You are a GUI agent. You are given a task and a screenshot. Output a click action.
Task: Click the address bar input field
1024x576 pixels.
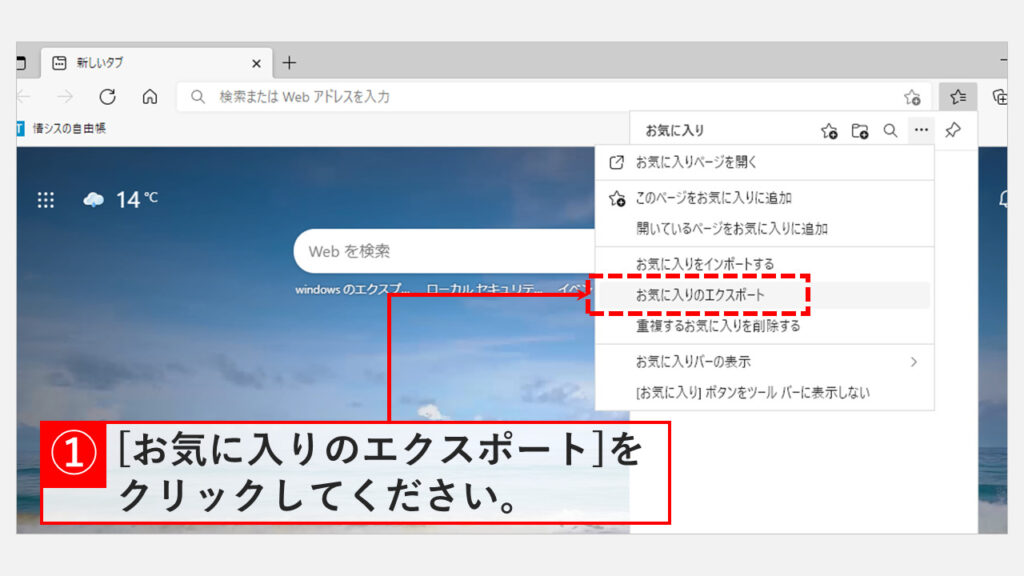point(540,97)
